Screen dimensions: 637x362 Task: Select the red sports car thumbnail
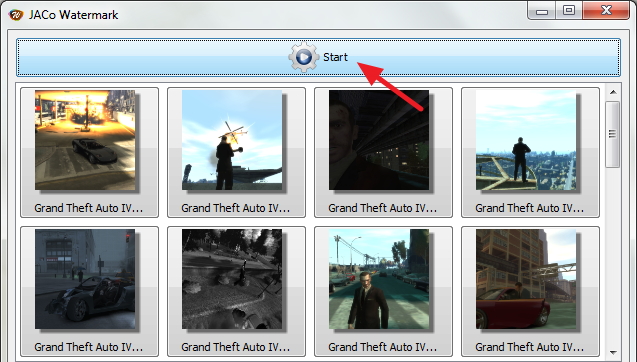[x=530, y=291]
